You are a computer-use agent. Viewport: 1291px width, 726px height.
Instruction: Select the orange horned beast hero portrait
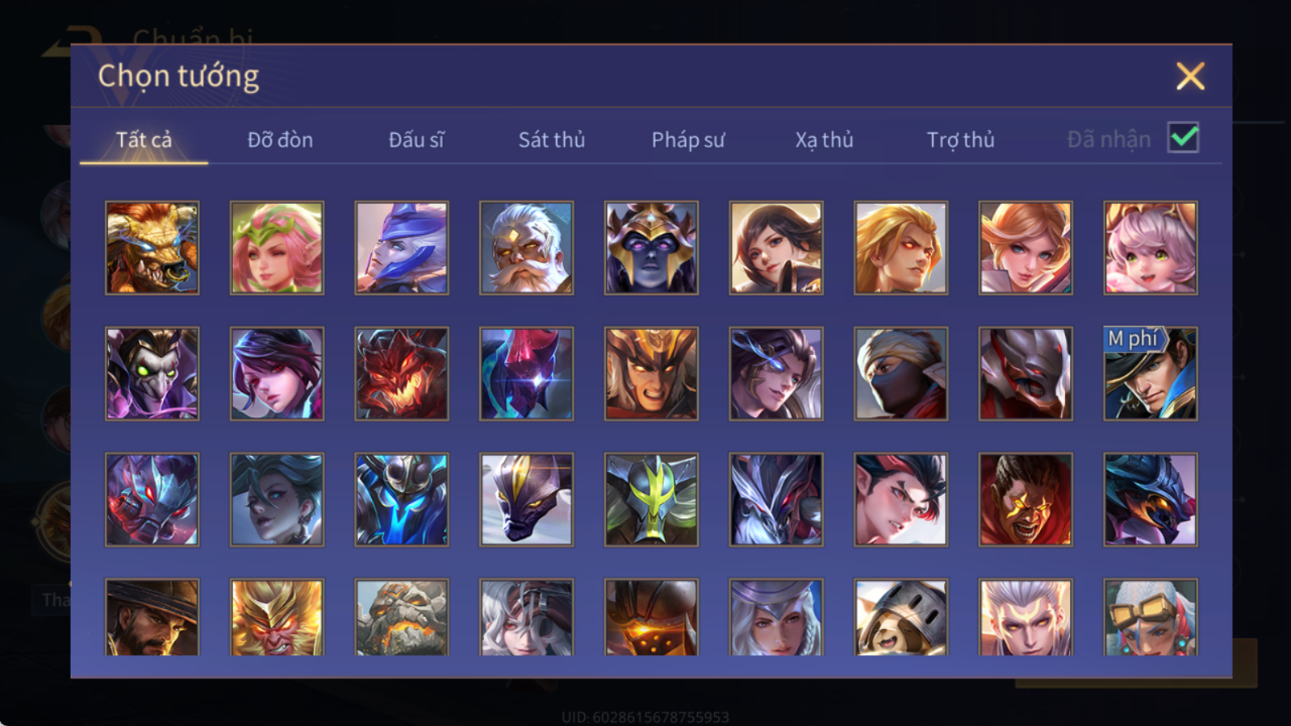coord(152,248)
